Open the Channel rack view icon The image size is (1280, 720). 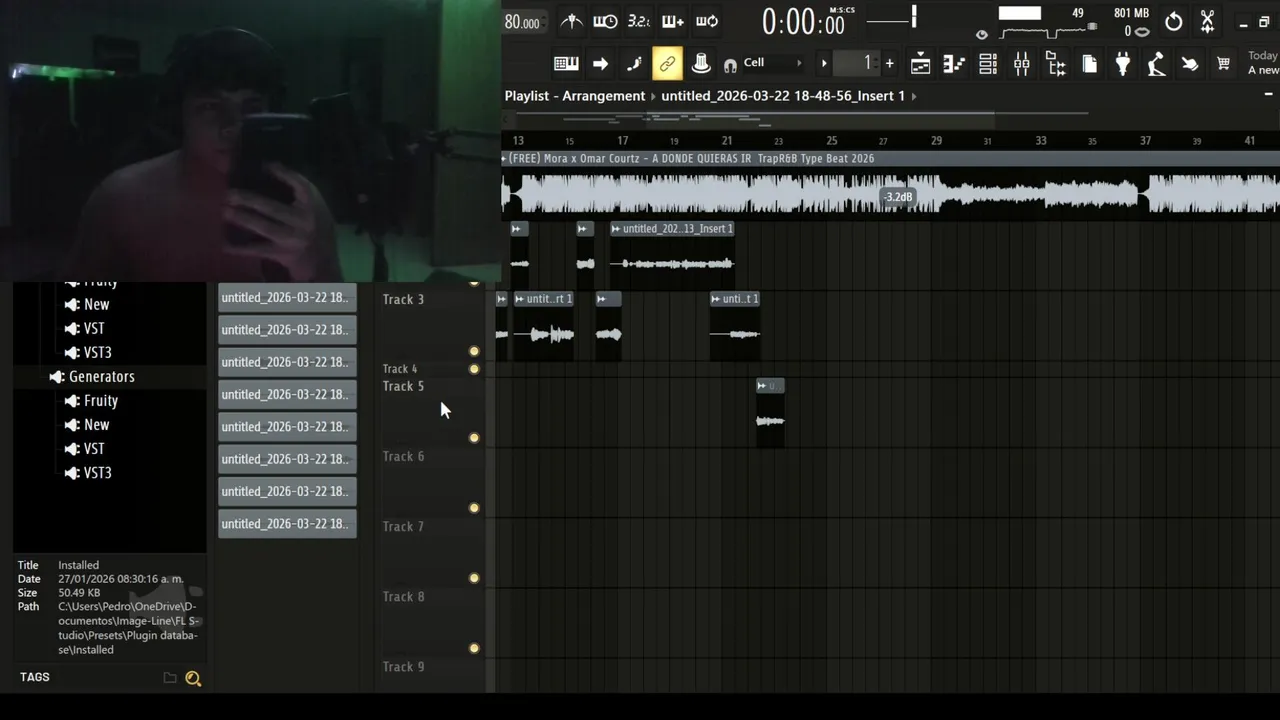tap(988, 64)
